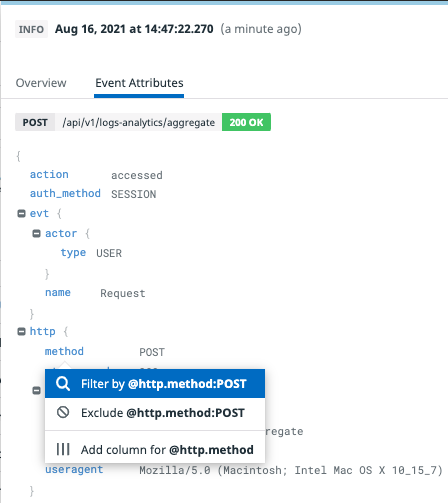This screenshot has height=503, width=448.
Task: Click the useragent attribute key
Action: (x=74, y=469)
